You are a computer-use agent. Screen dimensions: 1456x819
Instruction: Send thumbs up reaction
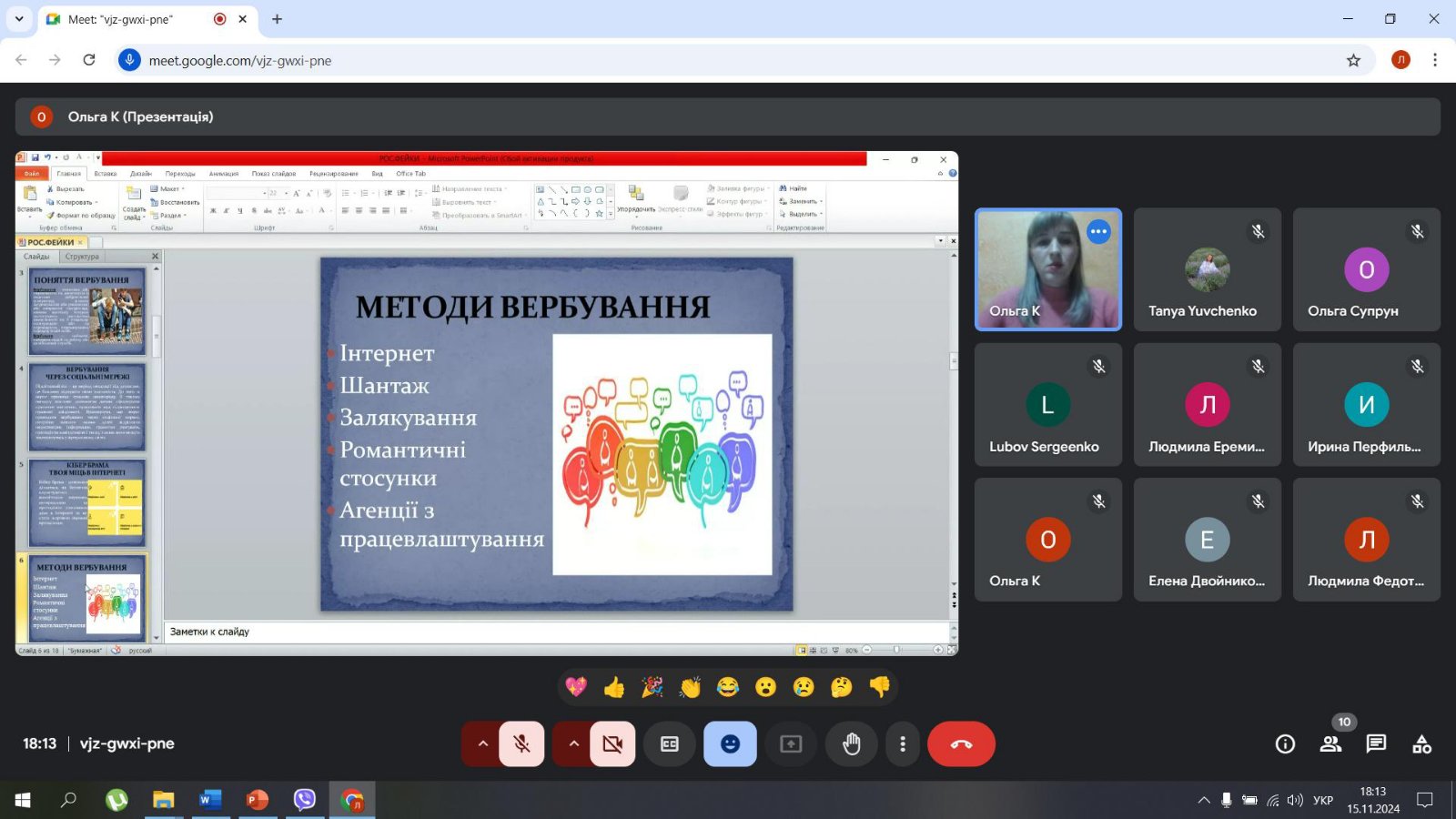[614, 687]
